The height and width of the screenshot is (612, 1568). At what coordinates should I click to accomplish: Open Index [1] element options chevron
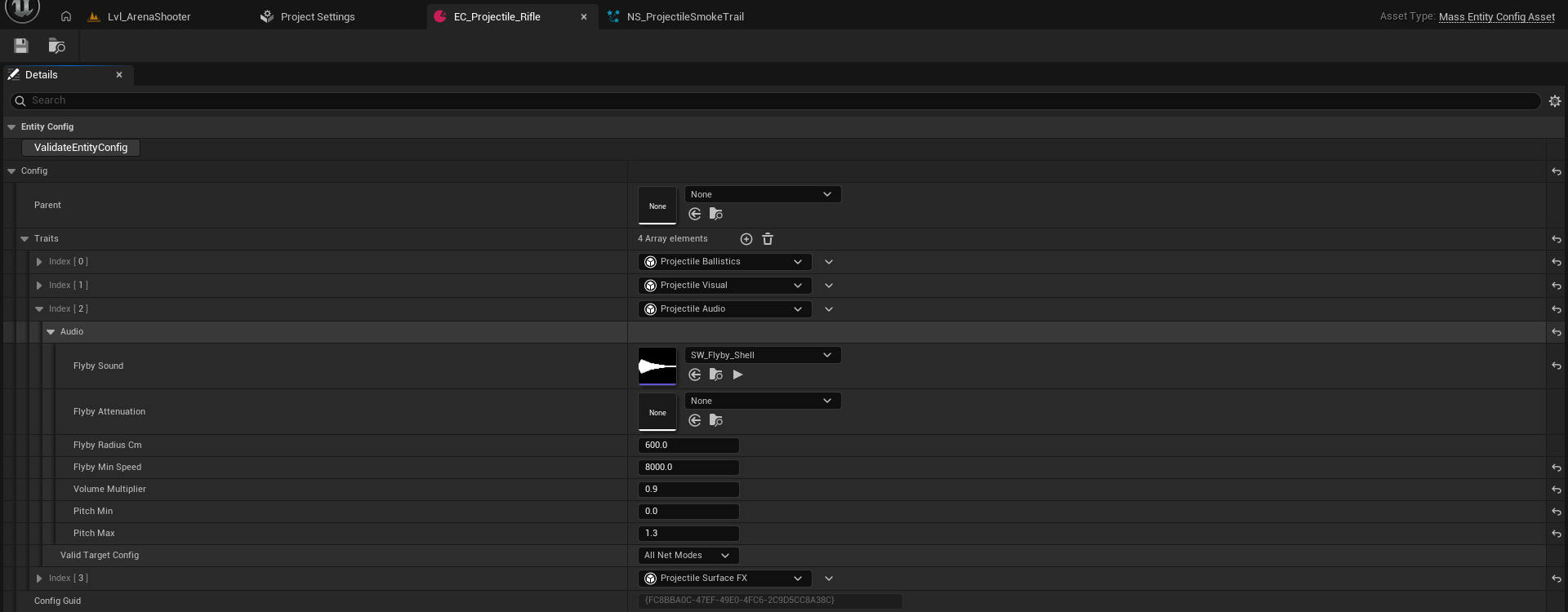[x=829, y=286]
